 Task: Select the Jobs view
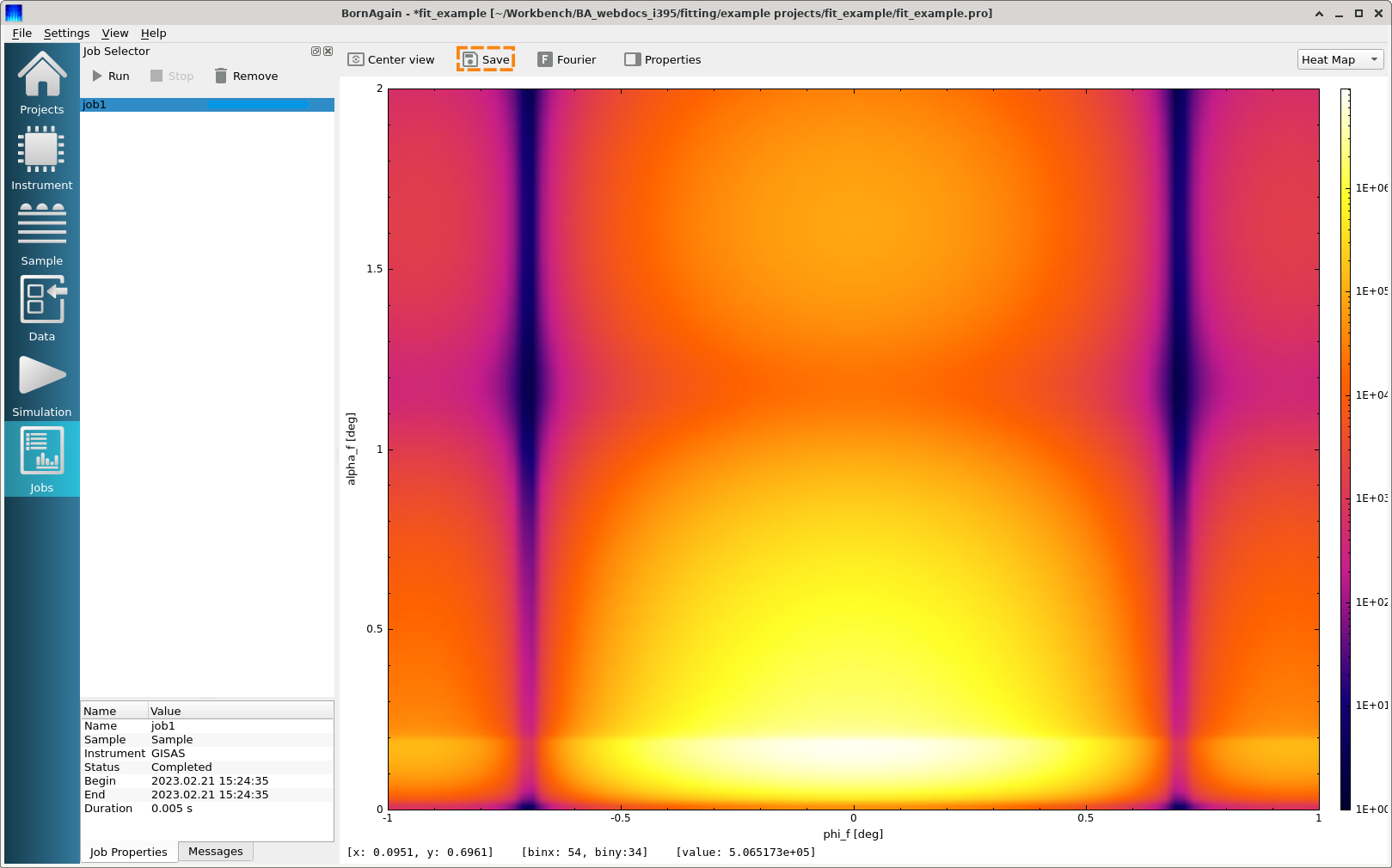[41, 459]
